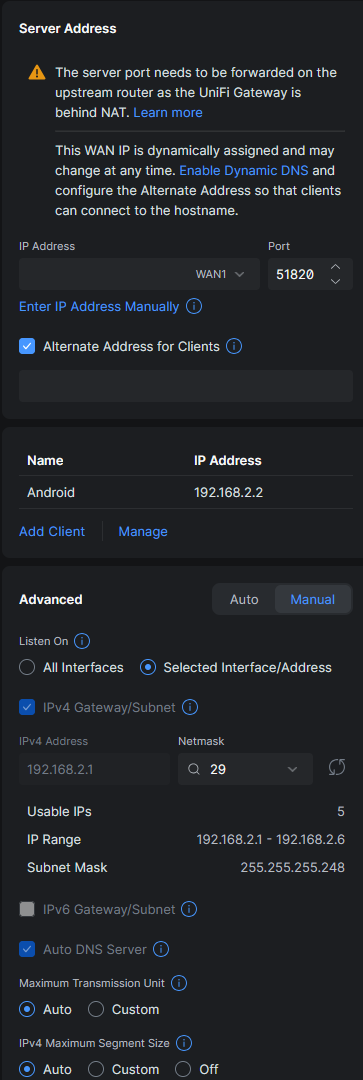
Task: Show info for IPv4 Maximum Segment Size
Action: (x=184, y=1043)
